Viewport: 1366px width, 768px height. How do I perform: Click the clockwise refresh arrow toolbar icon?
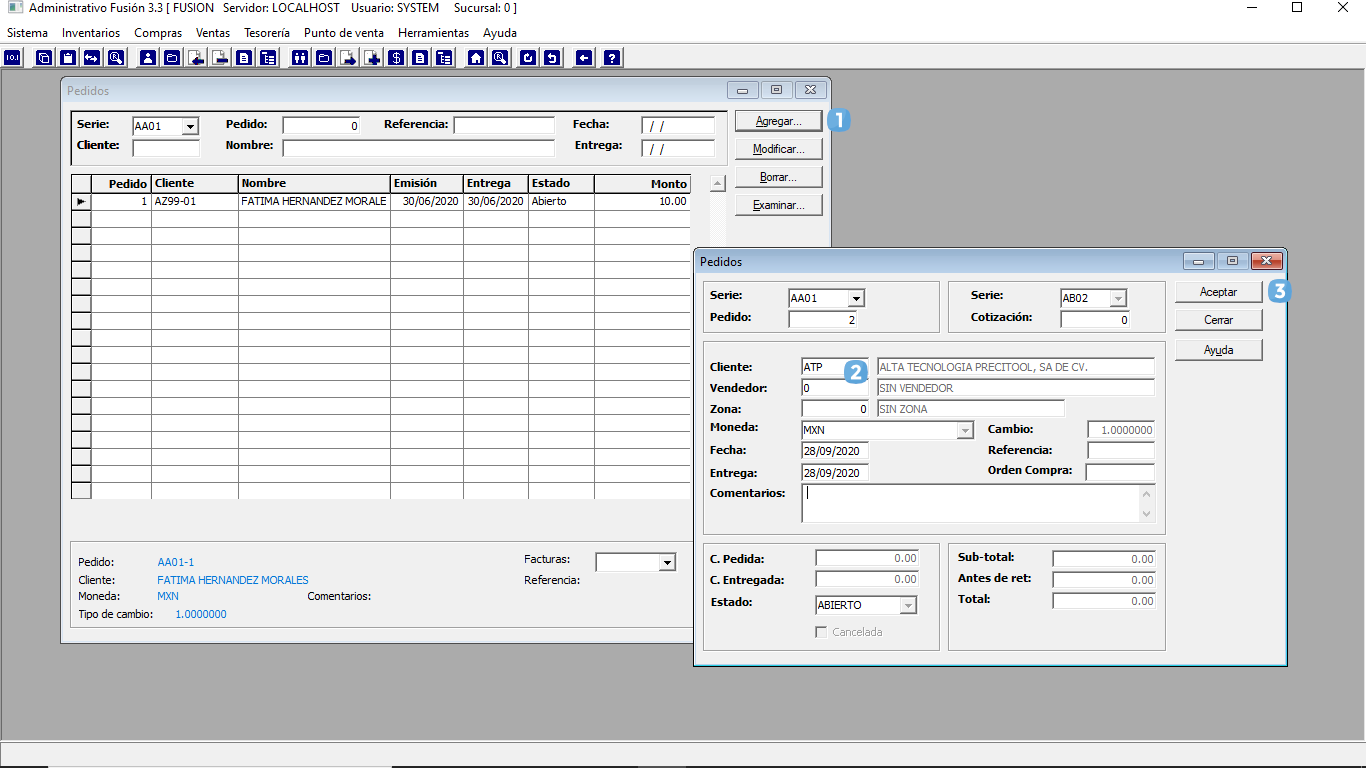pyautogui.click(x=528, y=58)
